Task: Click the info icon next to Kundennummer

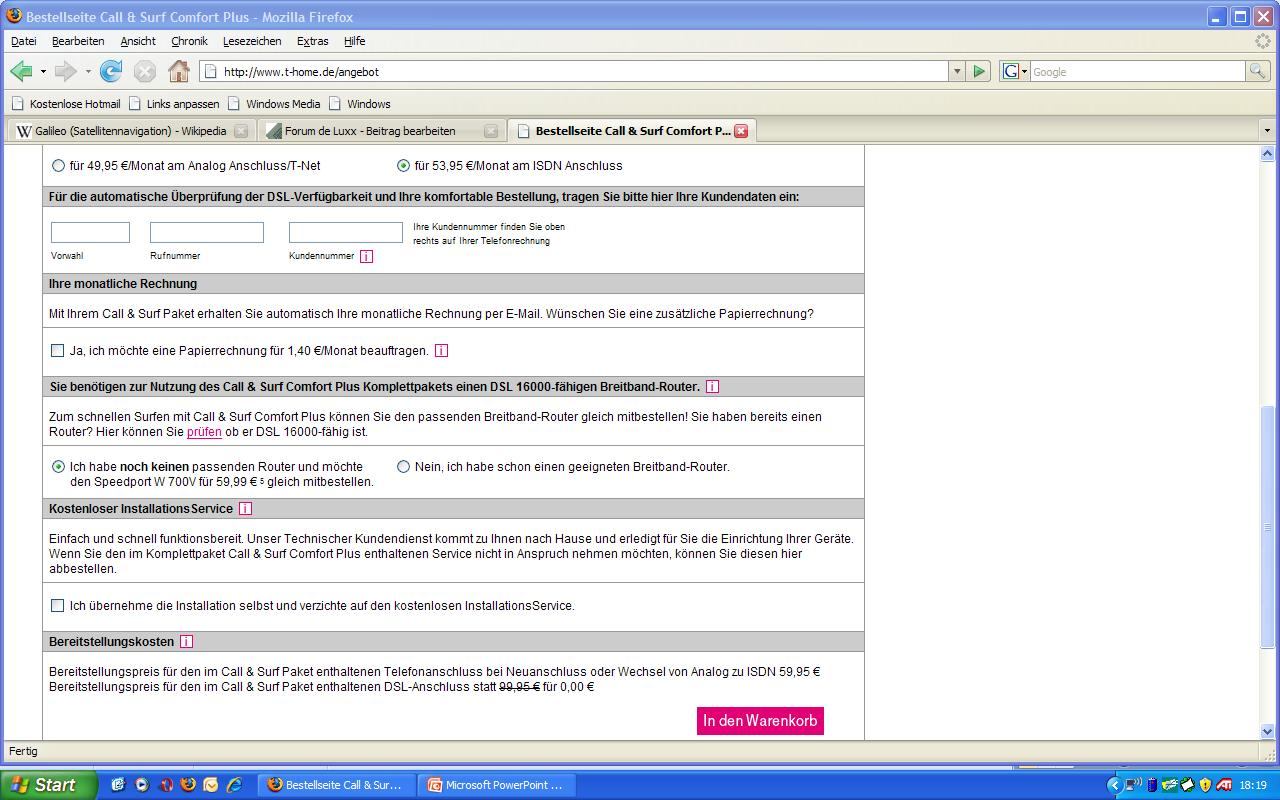Action: tap(366, 256)
